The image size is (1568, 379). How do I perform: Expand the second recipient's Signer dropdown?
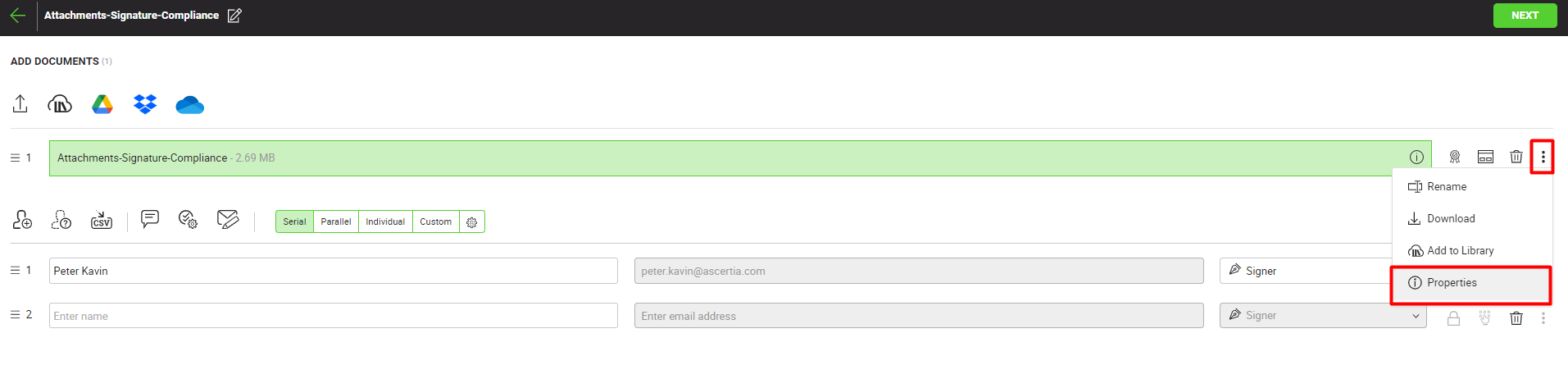coord(1322,316)
